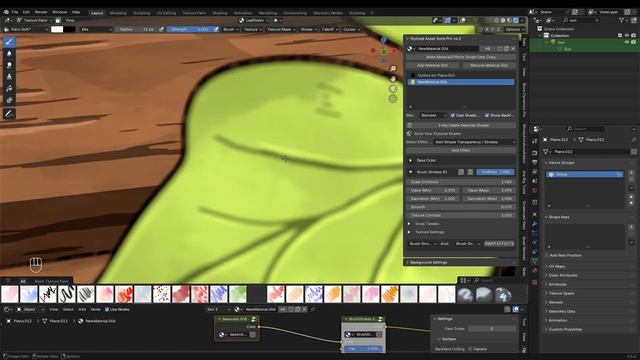Open the Mix blend mode dropdown
The width and height of the screenshot is (640, 360).
tap(96, 29)
